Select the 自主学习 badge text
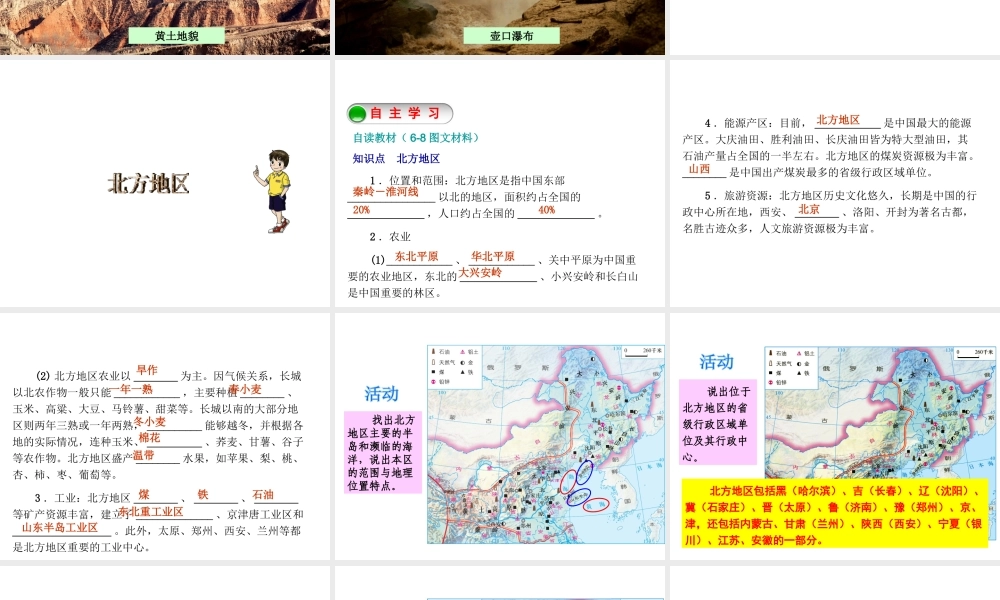 [406, 113]
